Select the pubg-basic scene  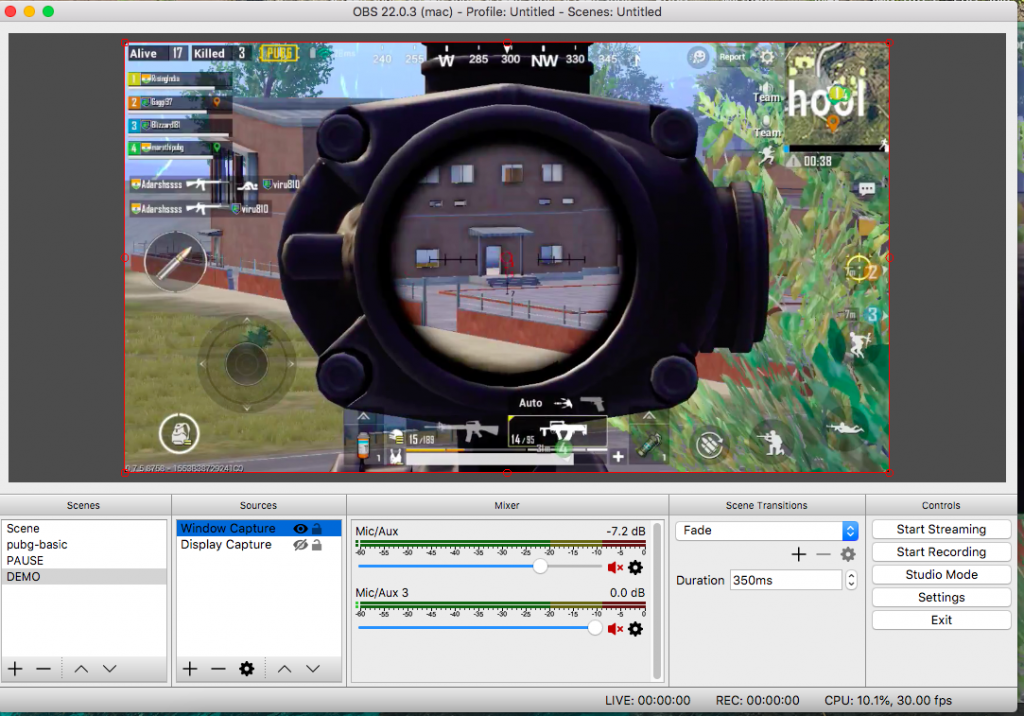tap(84, 545)
